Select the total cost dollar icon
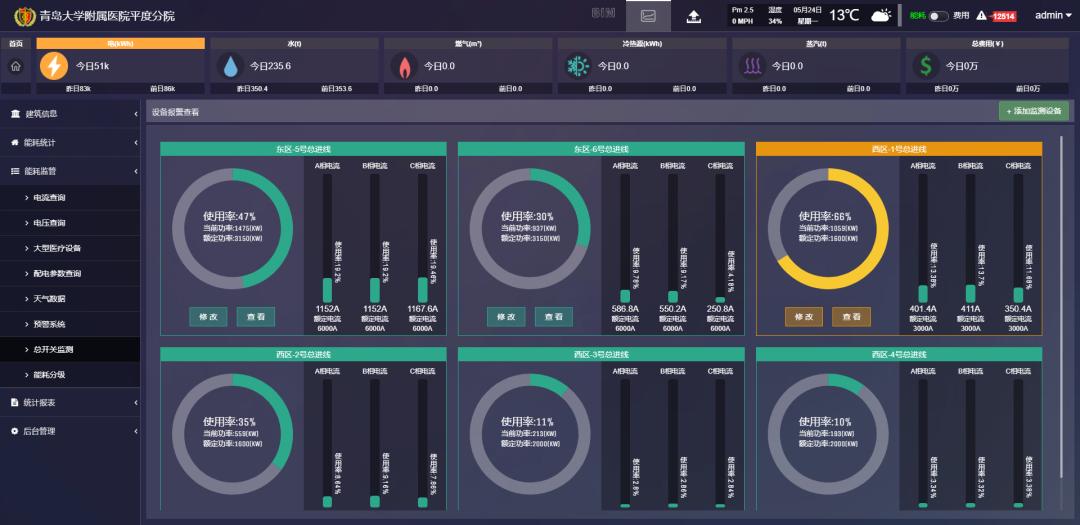Viewport: 1080px width, 525px height. [x=926, y=66]
